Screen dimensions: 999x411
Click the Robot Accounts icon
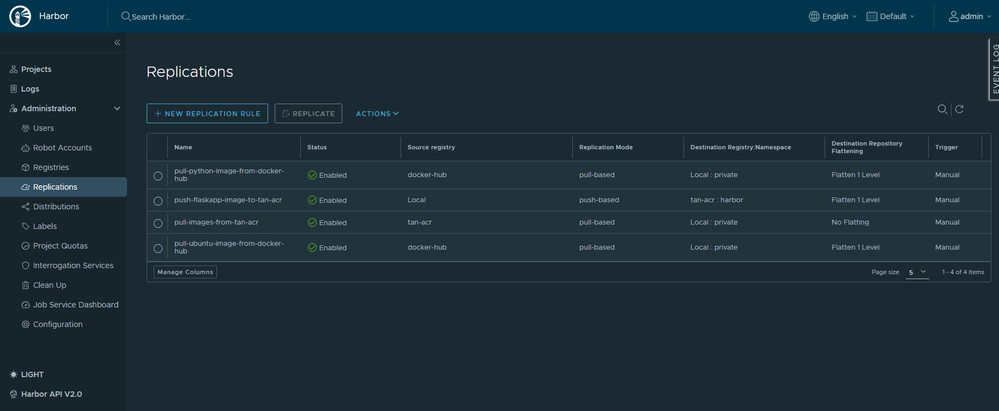[25, 148]
